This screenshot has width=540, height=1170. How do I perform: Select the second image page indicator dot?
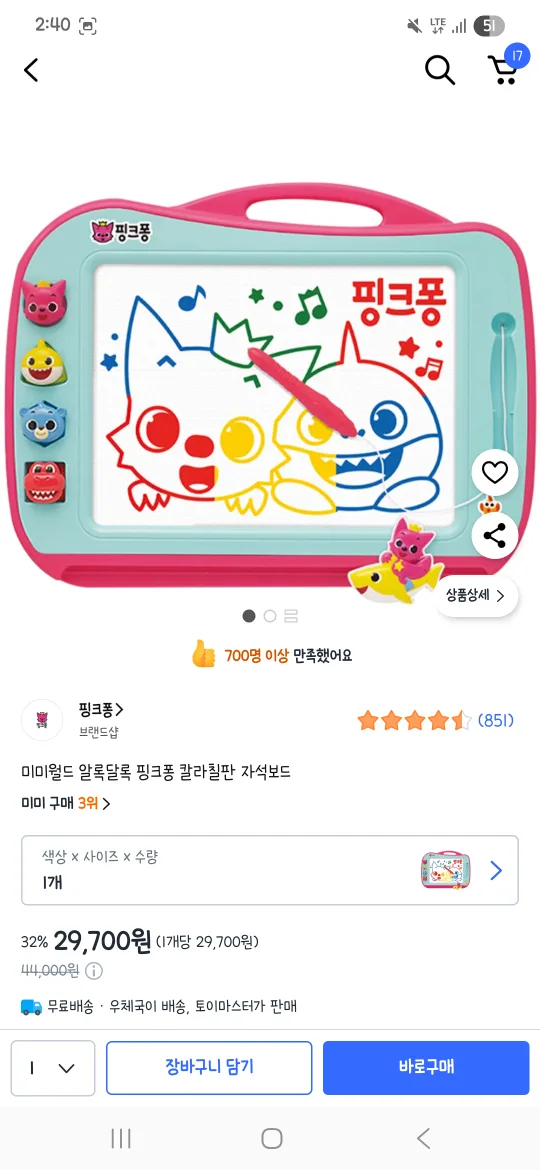pyautogui.click(x=270, y=616)
